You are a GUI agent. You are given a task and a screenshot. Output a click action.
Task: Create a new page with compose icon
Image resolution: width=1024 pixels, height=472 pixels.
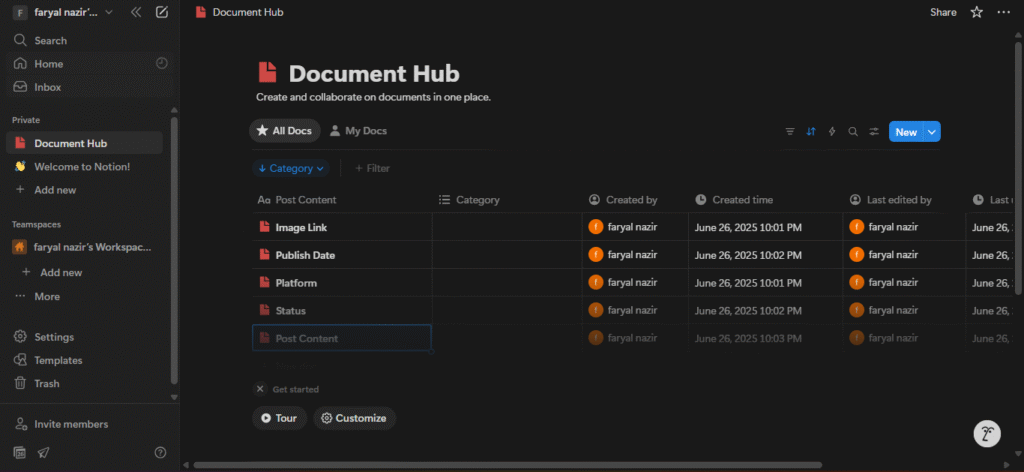click(x=162, y=12)
